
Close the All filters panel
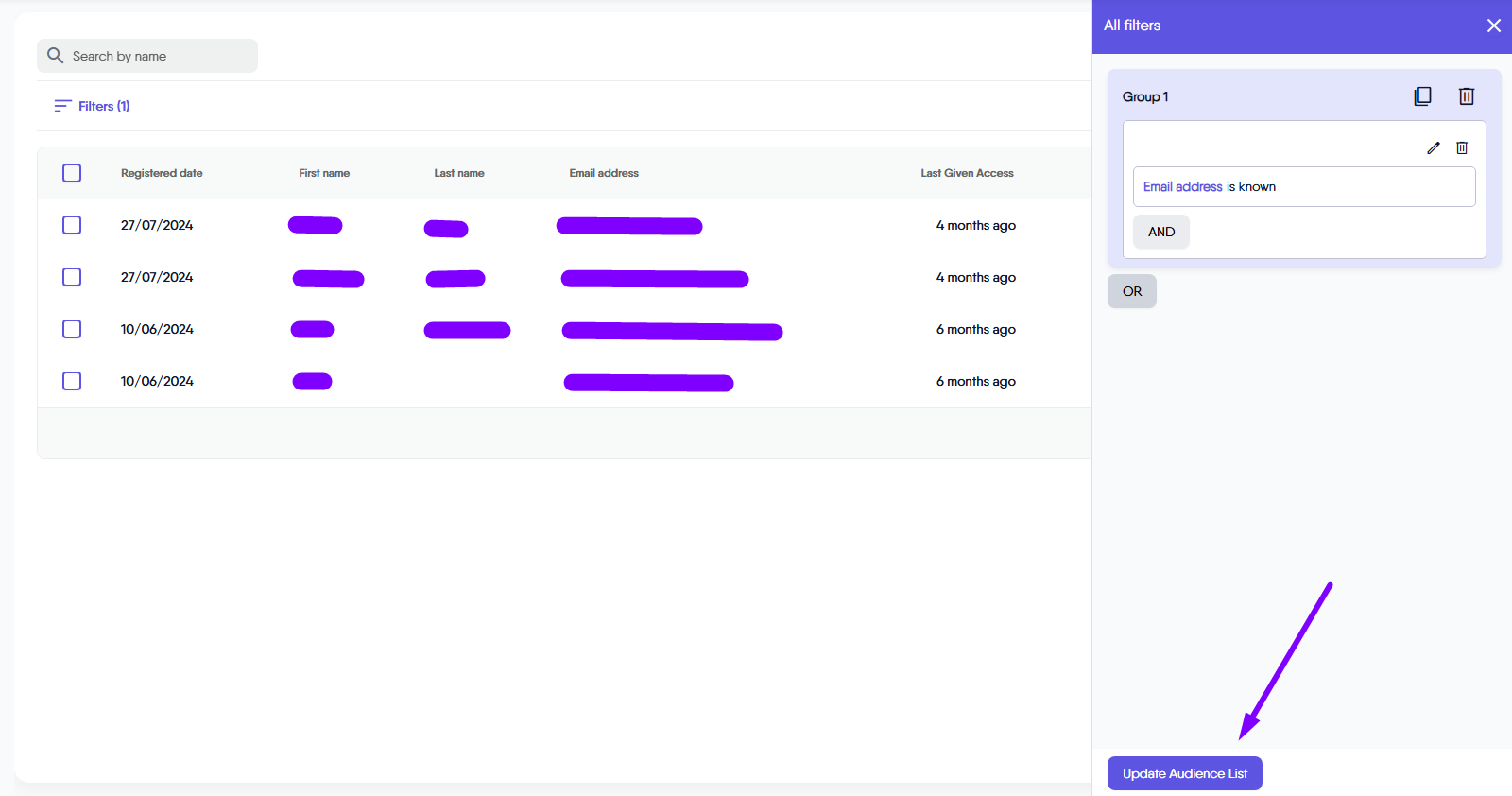point(1493,26)
